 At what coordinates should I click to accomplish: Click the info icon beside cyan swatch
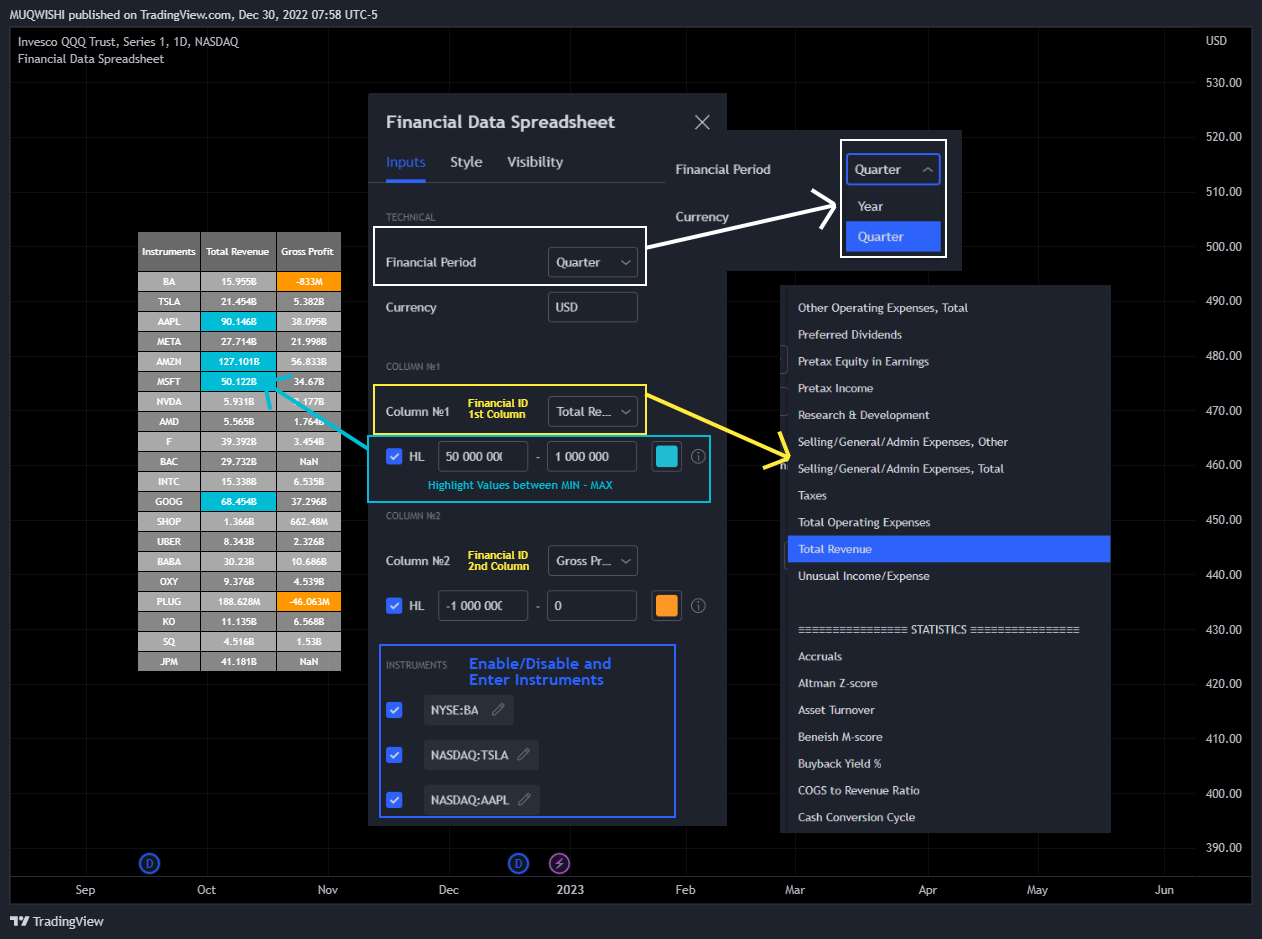698,456
